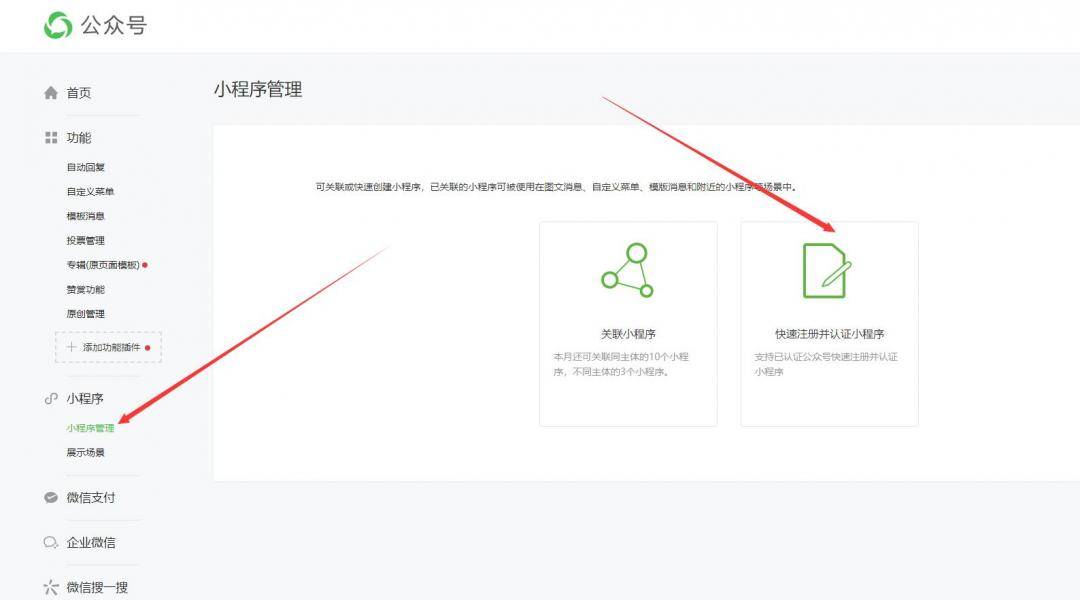Open 自动回复 in the sidebar
Image resolution: width=1080 pixels, height=600 pixels.
click(85, 167)
